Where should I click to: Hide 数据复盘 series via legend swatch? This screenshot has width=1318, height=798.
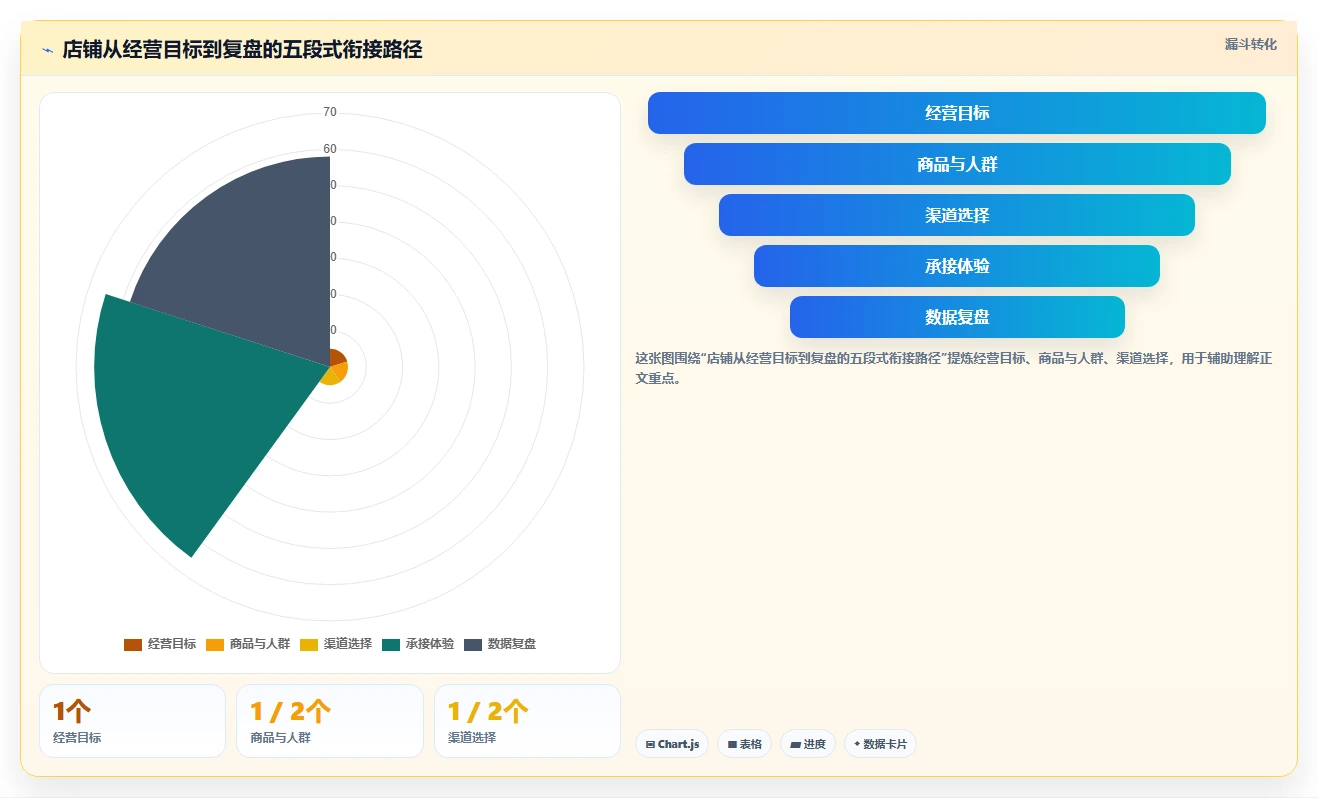tap(473, 644)
